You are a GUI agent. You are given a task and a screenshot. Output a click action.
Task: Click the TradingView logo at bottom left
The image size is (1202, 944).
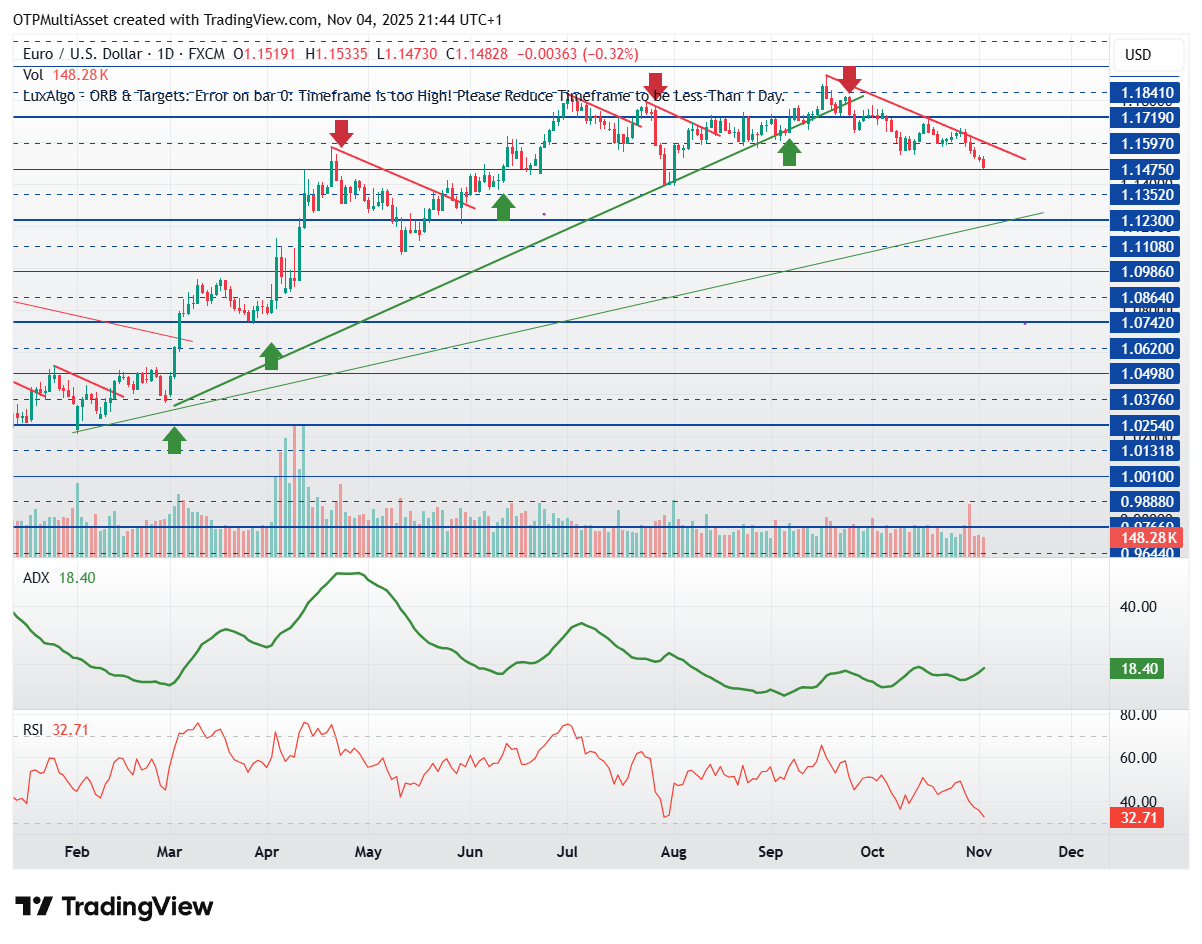[113, 907]
